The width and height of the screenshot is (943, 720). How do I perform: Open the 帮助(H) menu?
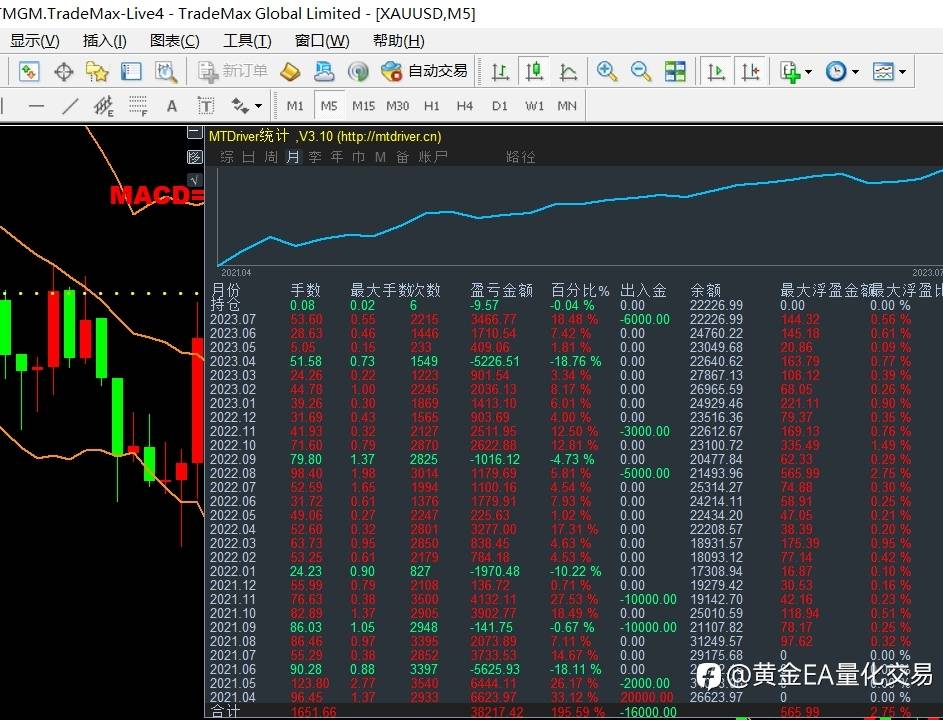398,41
